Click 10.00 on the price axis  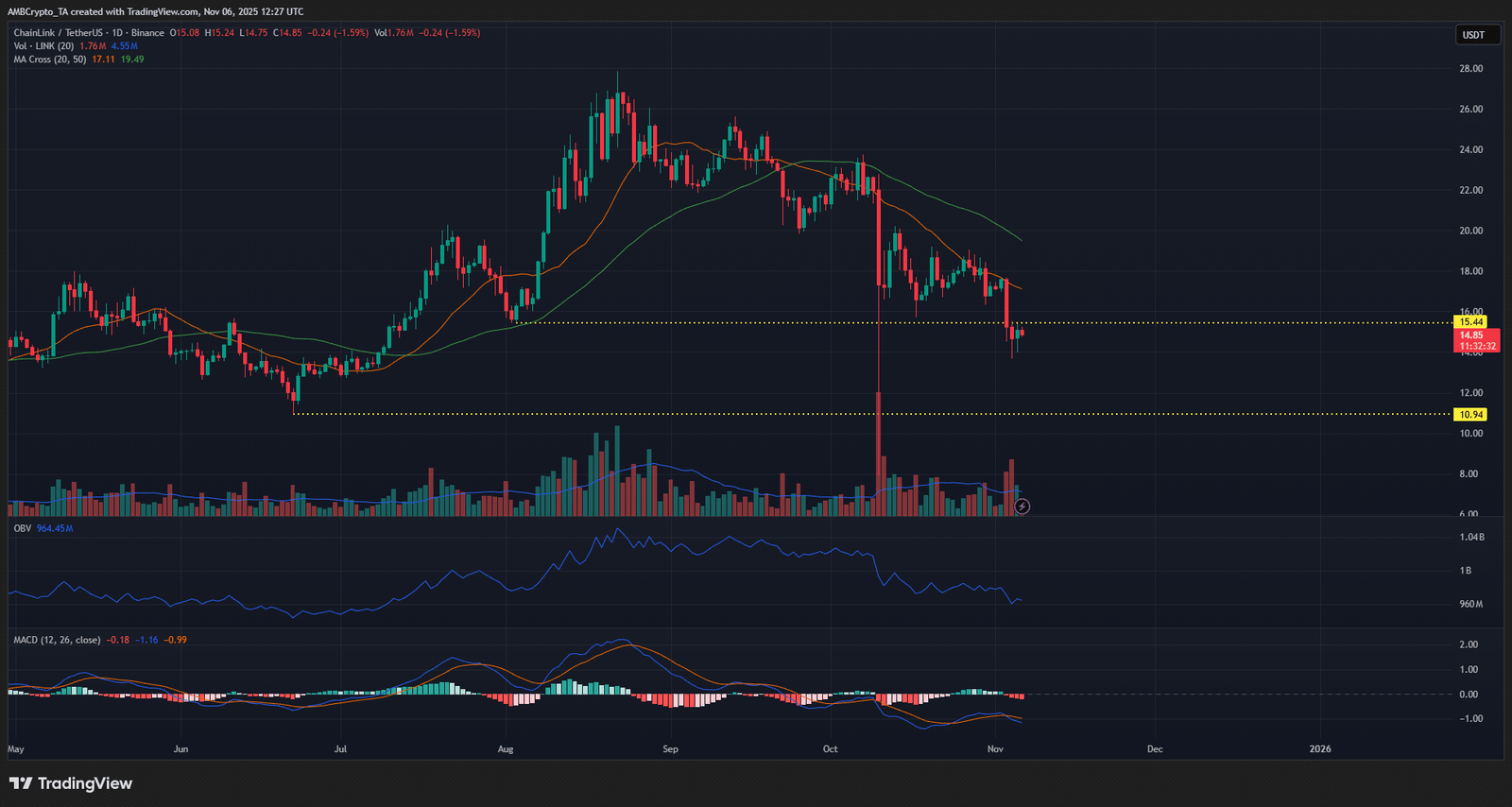tap(1471, 434)
